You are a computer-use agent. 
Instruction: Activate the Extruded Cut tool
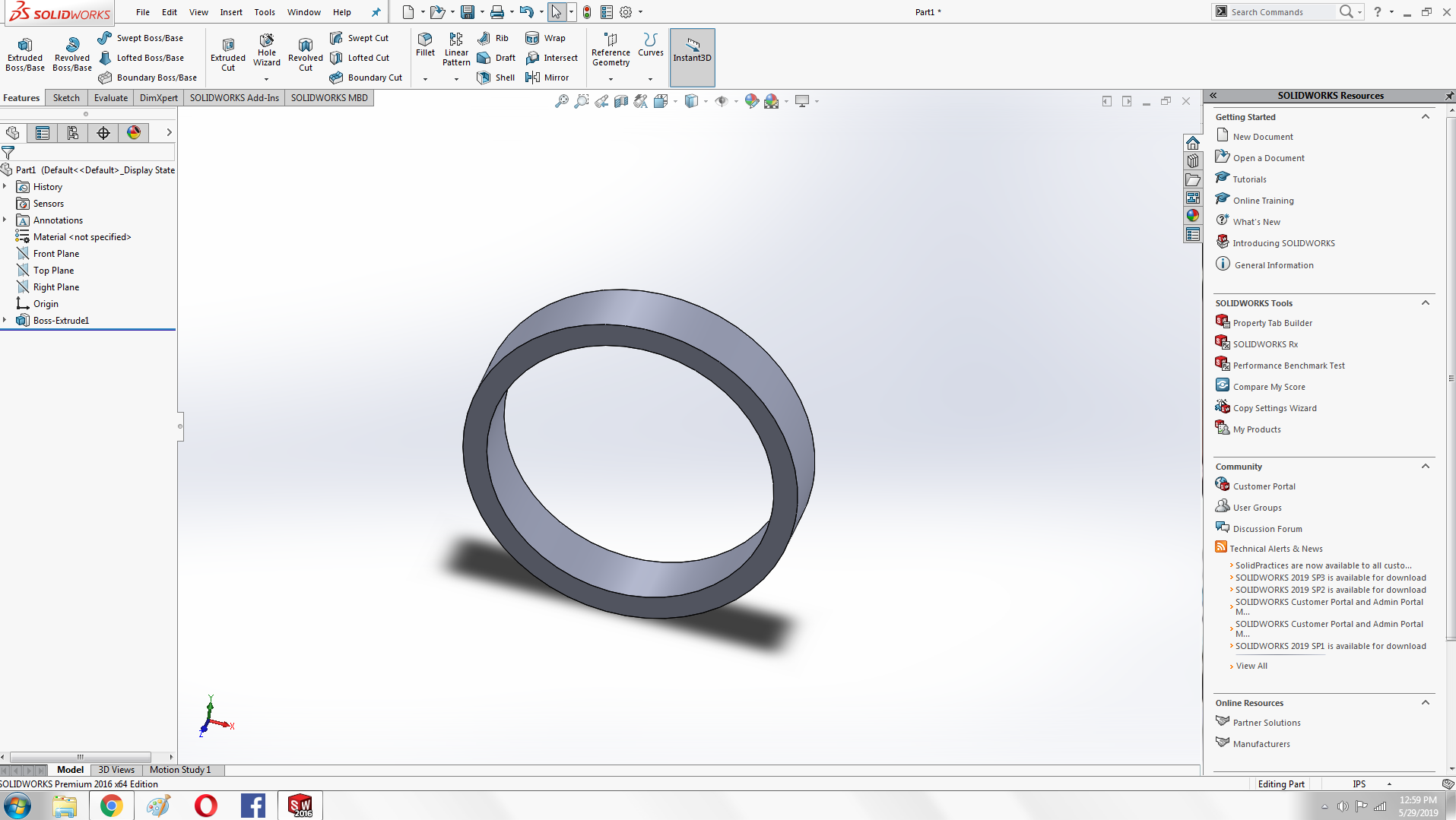click(228, 55)
